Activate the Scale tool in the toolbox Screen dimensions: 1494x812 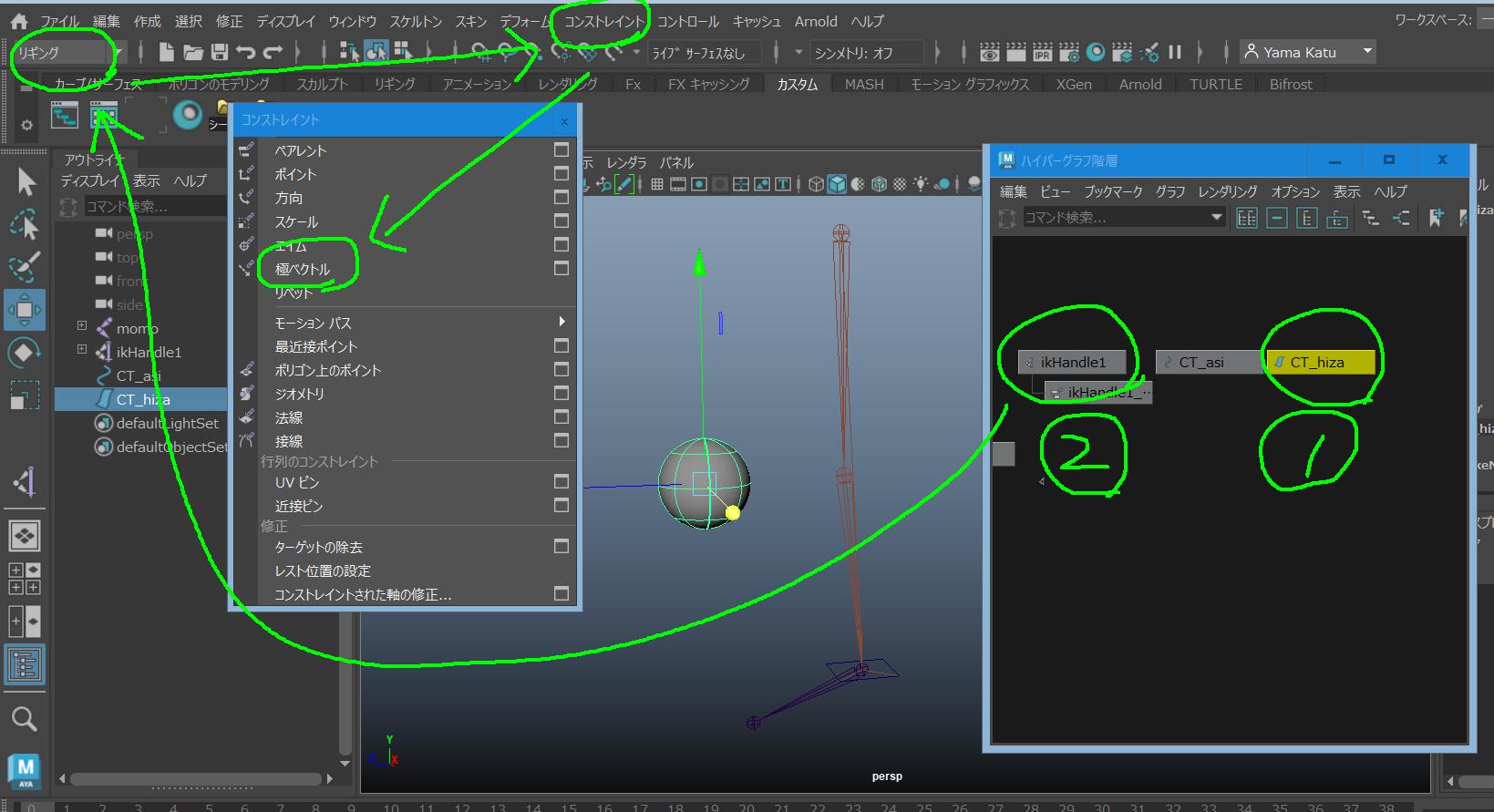click(25, 396)
